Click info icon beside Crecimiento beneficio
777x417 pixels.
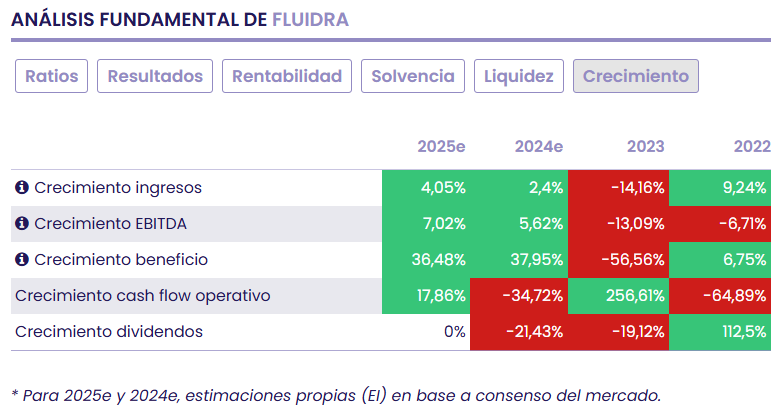click(22, 260)
